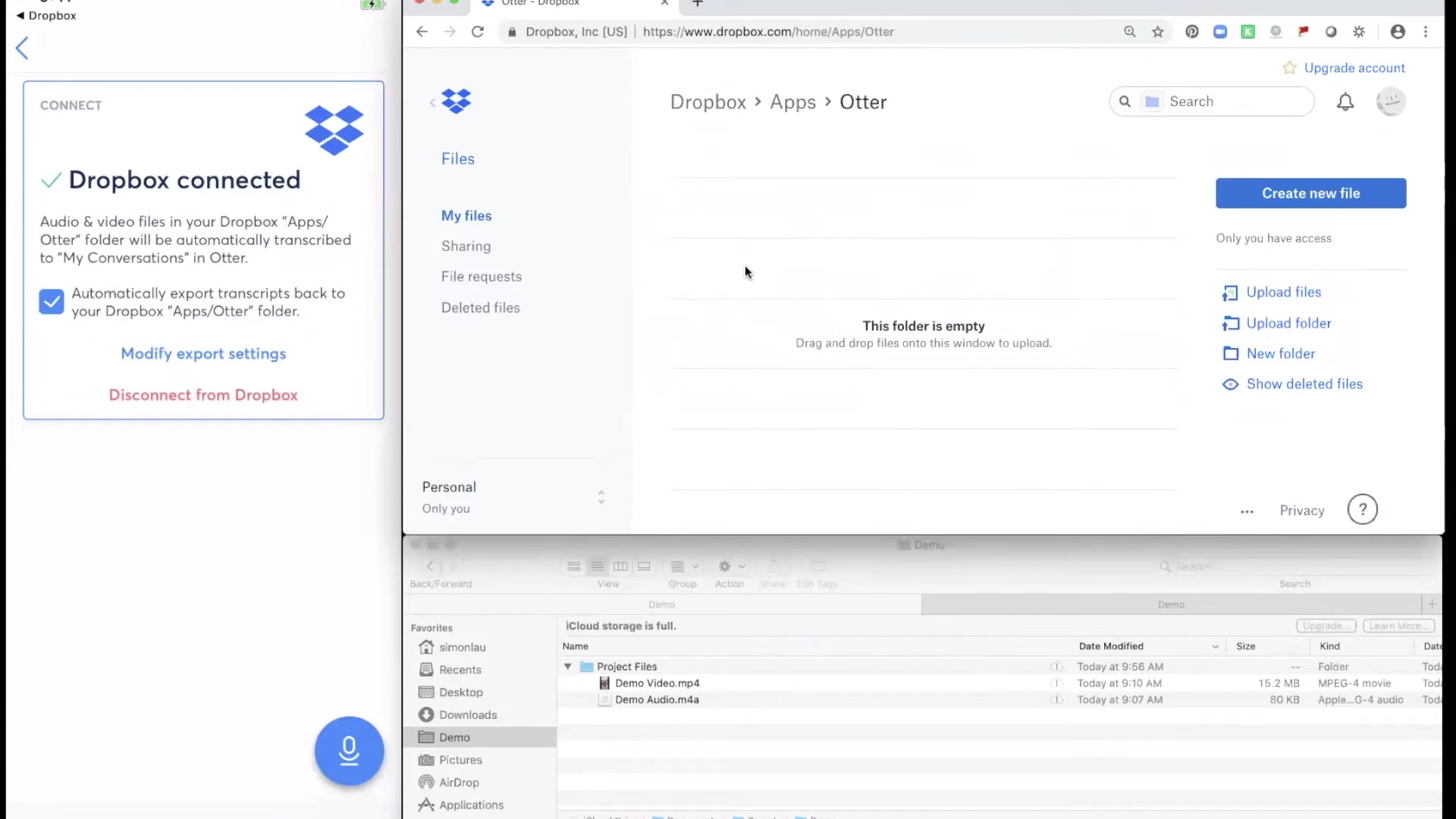Tap the back arrow in Otter app
The image size is (1456, 819).
(22, 49)
